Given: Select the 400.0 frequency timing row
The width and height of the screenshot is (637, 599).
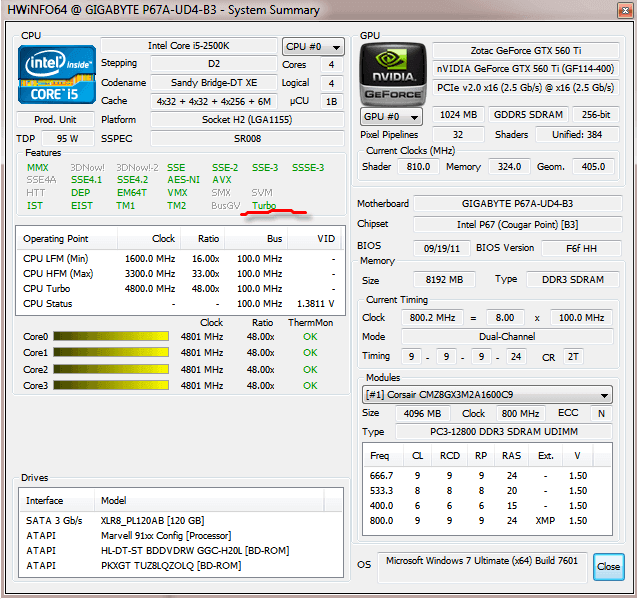Looking at the screenshot, I should (x=487, y=506).
